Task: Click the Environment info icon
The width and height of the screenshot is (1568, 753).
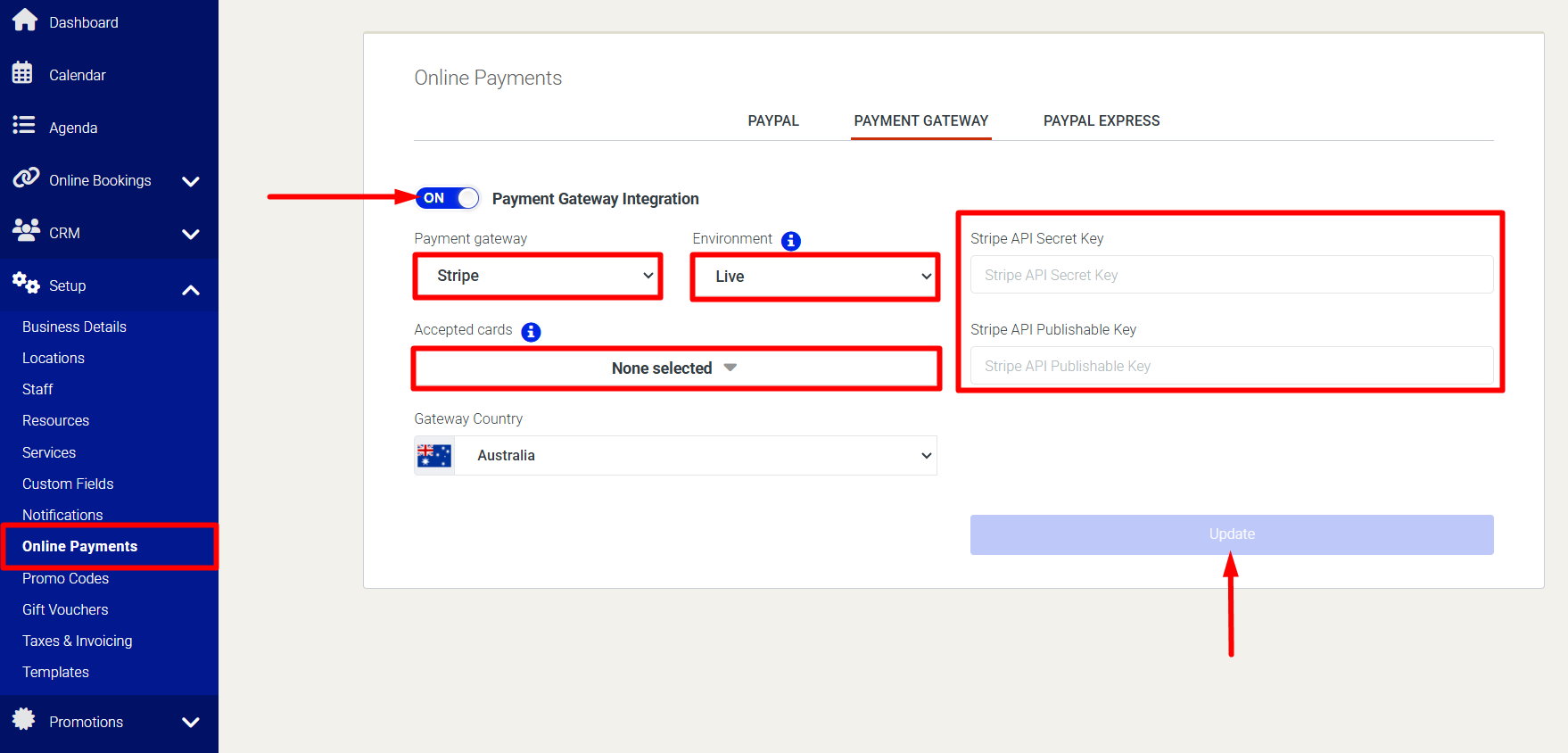Action: 790,241
